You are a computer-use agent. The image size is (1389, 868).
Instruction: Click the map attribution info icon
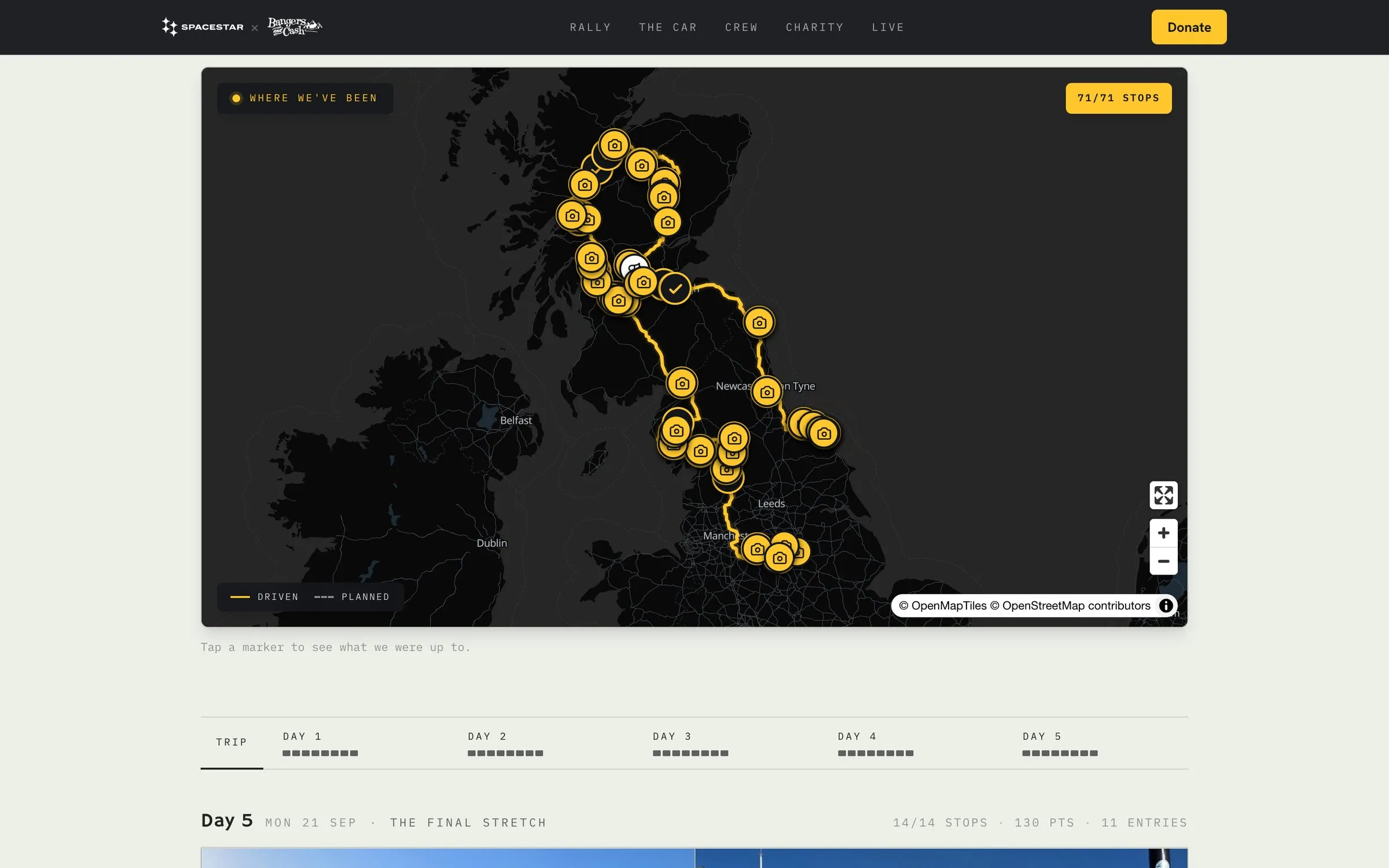coord(1166,605)
